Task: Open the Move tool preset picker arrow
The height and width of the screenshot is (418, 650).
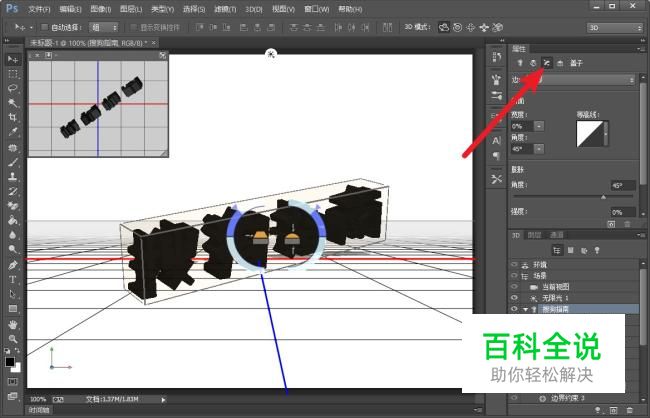Action: [x=31, y=27]
